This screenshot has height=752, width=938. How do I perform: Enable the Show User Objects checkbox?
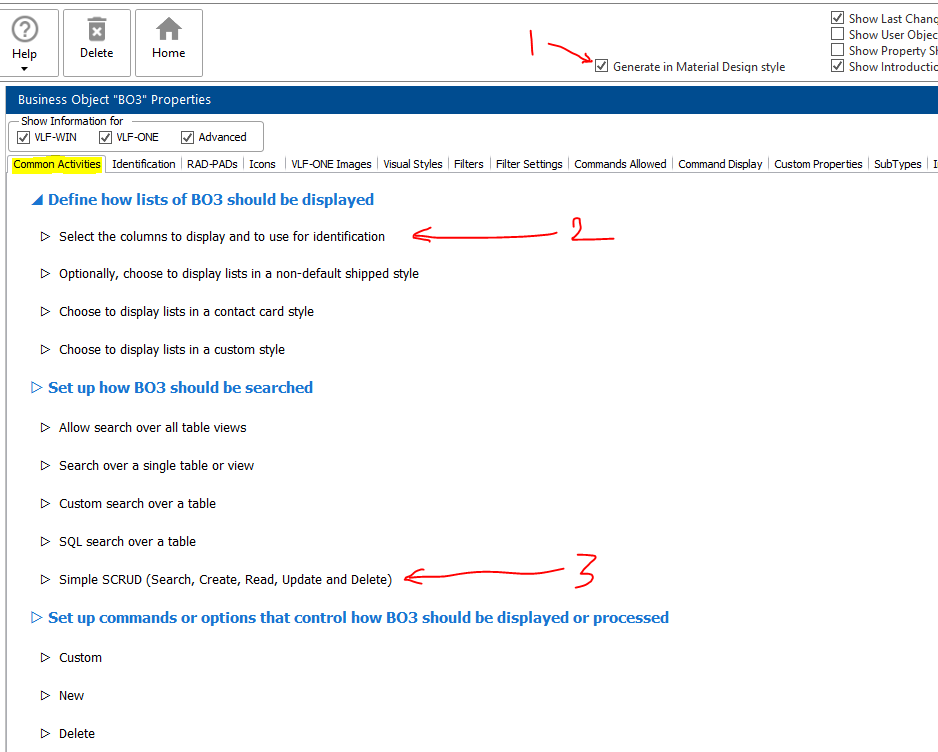coord(837,35)
